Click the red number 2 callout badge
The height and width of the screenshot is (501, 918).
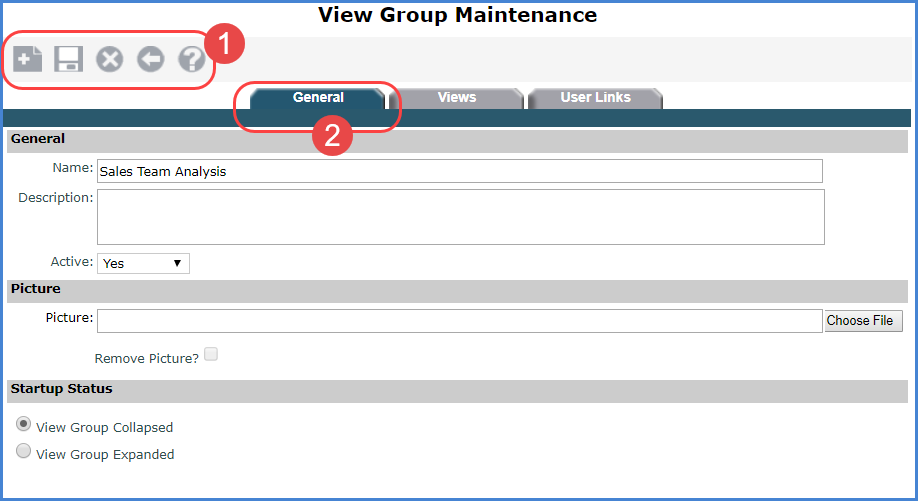point(332,136)
